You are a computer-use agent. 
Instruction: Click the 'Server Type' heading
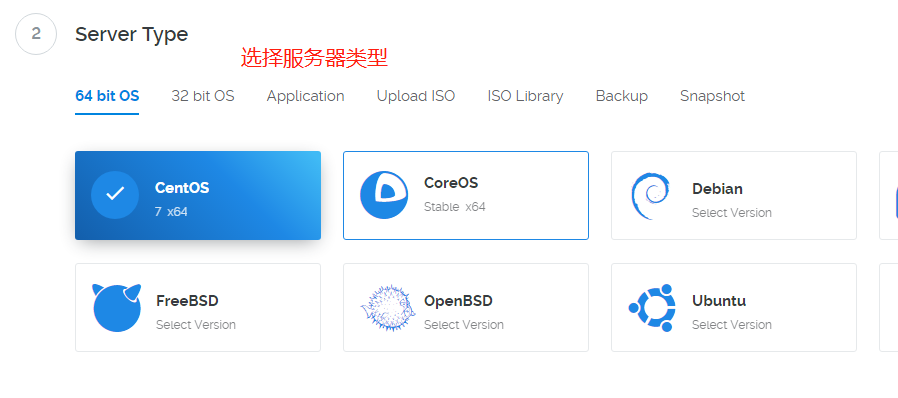point(132,34)
